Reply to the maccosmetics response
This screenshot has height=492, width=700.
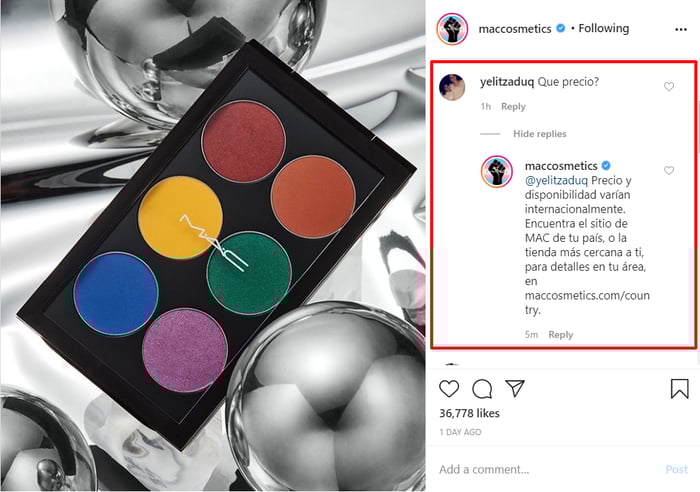pos(560,335)
